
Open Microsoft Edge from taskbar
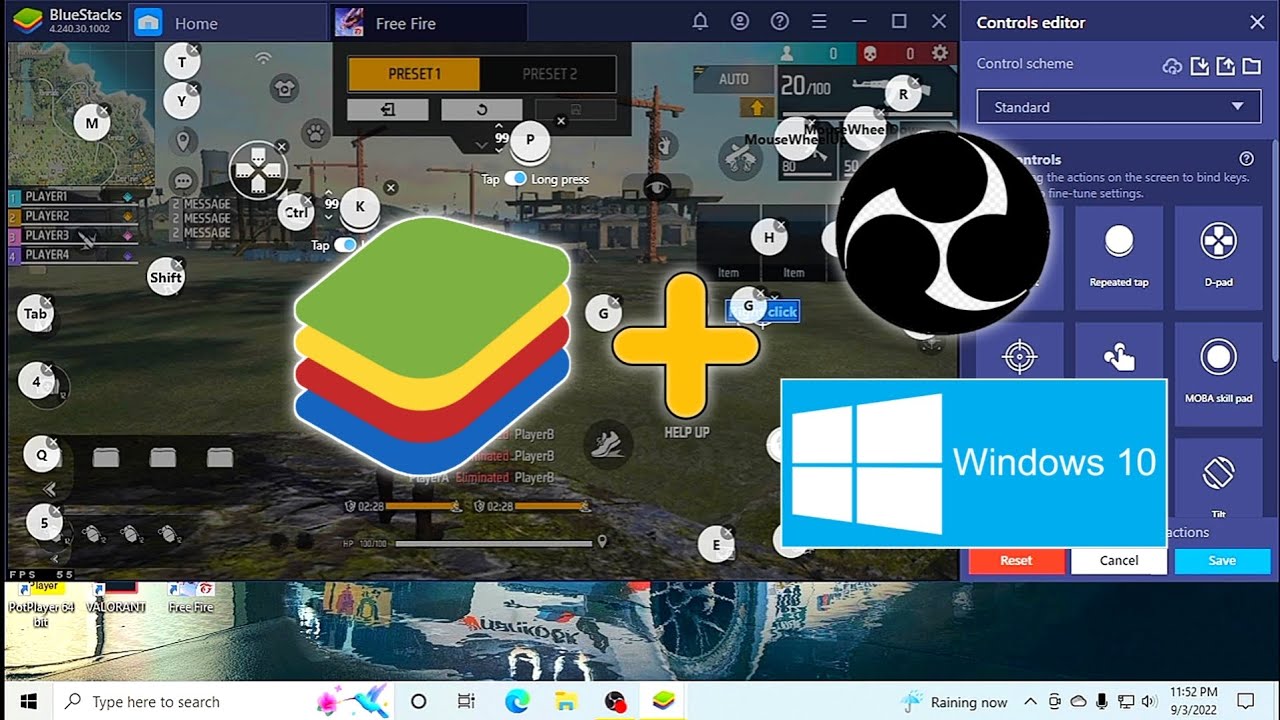(517, 701)
